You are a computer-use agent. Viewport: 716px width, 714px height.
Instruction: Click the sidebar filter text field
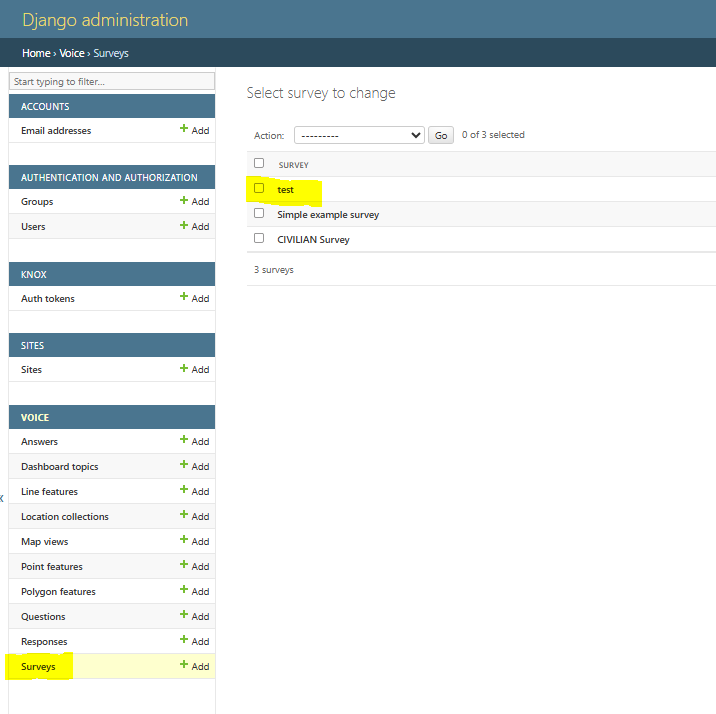111,81
